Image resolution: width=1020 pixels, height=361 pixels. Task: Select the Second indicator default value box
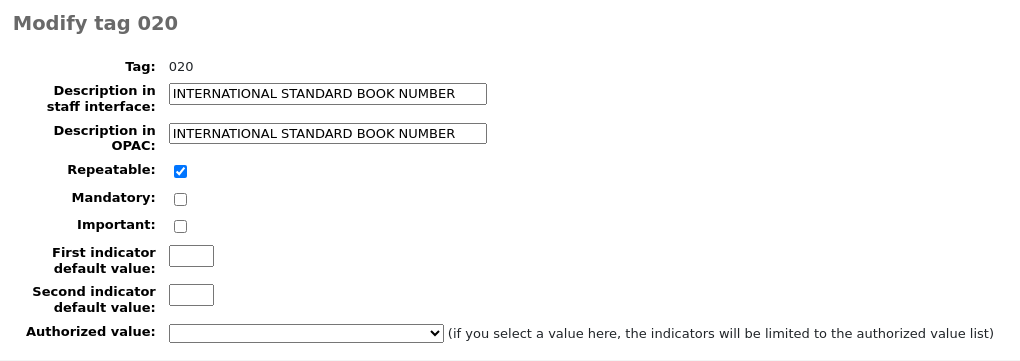[x=191, y=295]
